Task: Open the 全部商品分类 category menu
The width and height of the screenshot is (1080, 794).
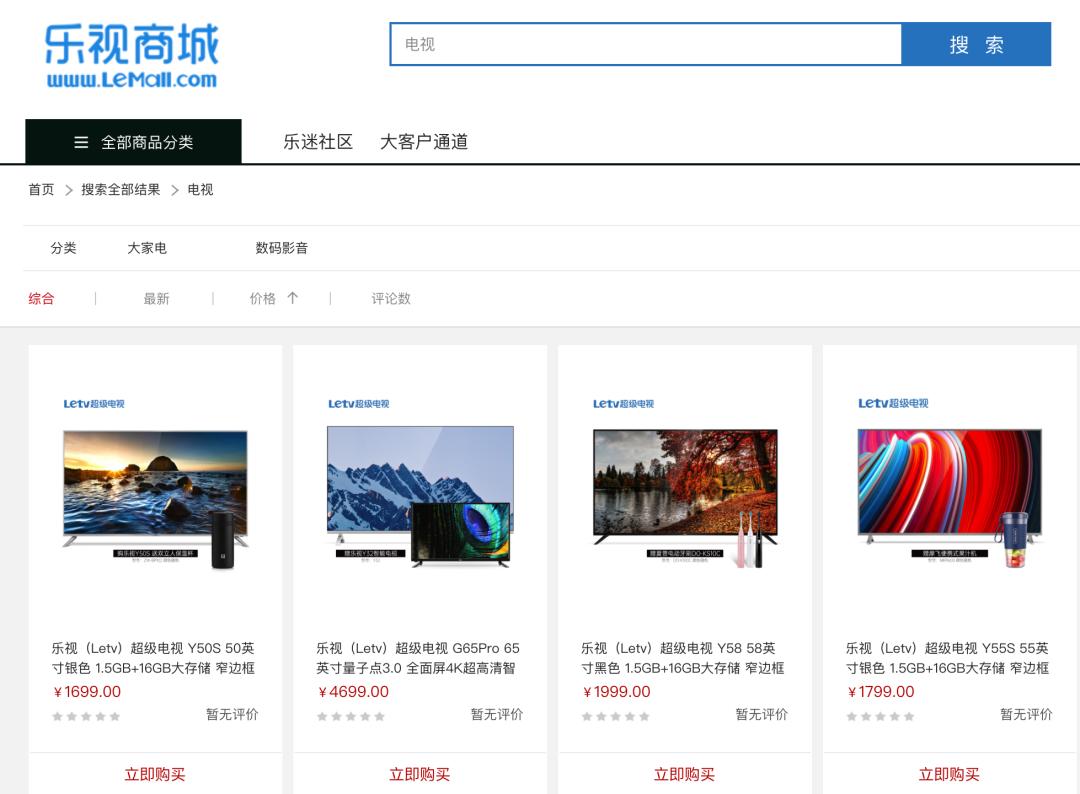Action: (133, 142)
